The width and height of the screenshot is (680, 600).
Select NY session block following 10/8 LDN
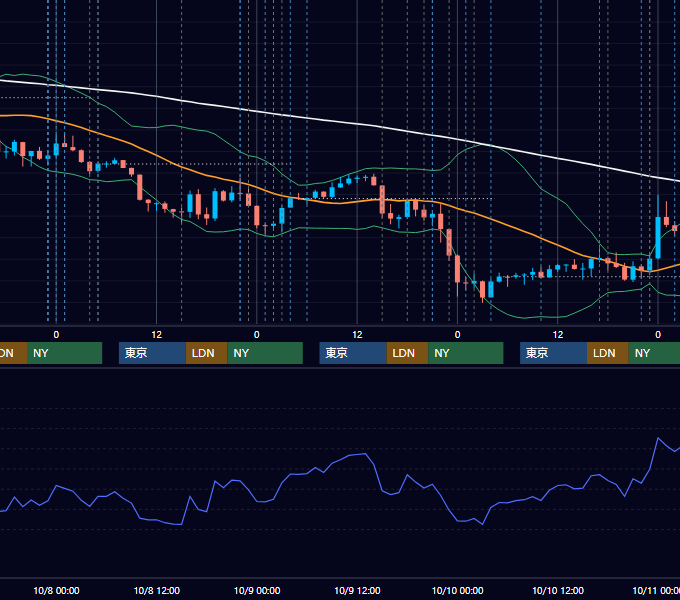(x=265, y=353)
